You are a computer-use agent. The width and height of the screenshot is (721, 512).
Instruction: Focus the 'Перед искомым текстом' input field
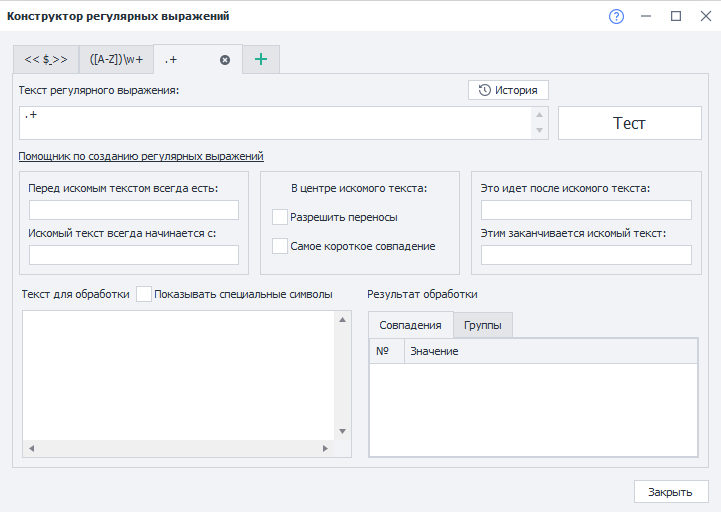pos(134,210)
